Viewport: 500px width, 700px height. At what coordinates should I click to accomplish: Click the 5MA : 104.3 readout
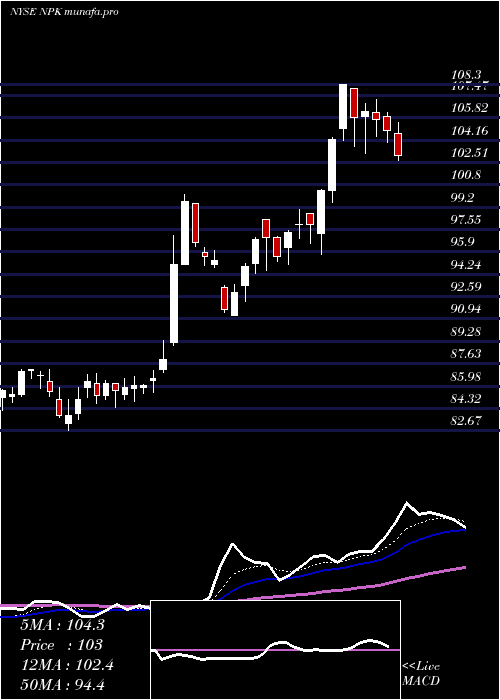click(x=62, y=625)
